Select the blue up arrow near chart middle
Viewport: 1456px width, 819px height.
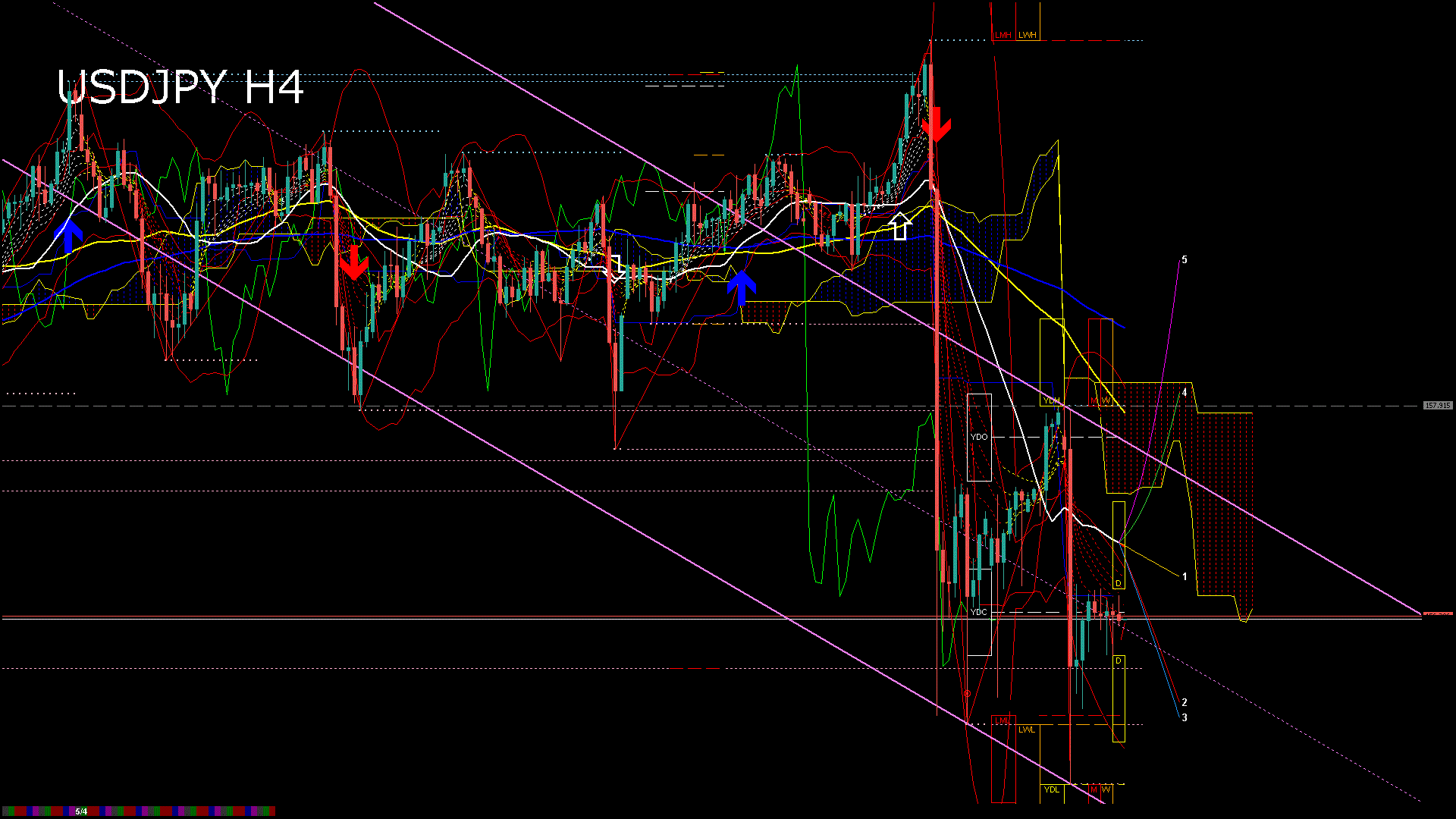pos(742,288)
